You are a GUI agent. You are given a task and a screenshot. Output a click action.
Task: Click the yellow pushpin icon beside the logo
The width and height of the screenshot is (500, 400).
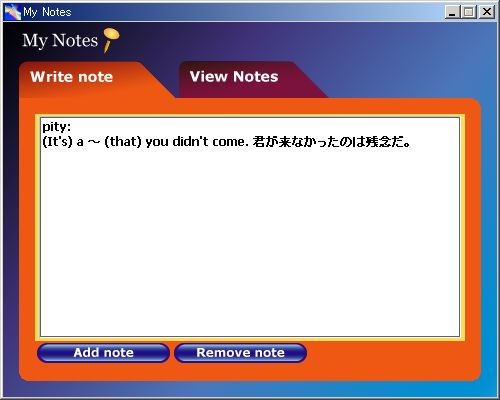111,40
